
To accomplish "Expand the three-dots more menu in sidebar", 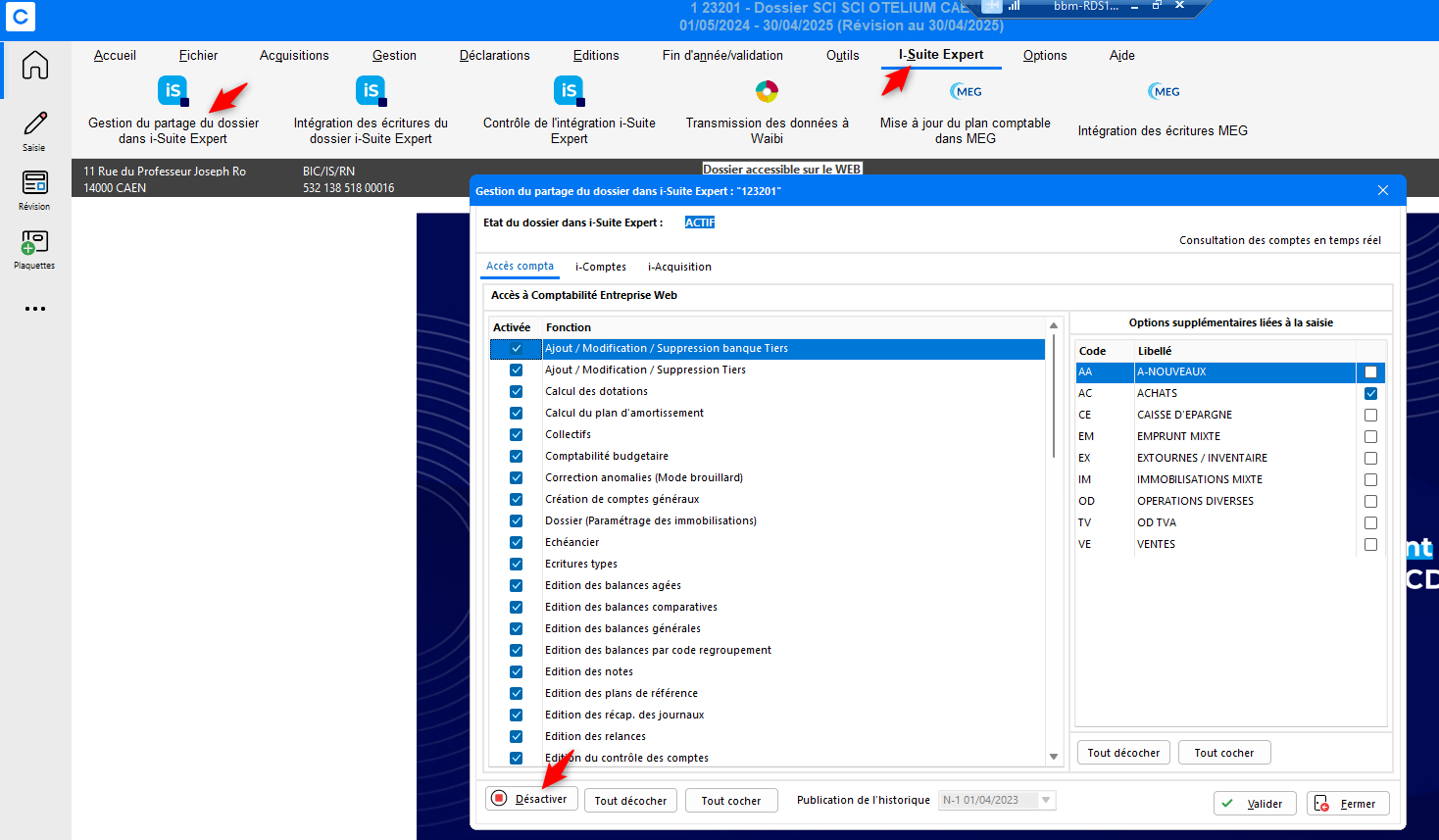I will 35,309.
